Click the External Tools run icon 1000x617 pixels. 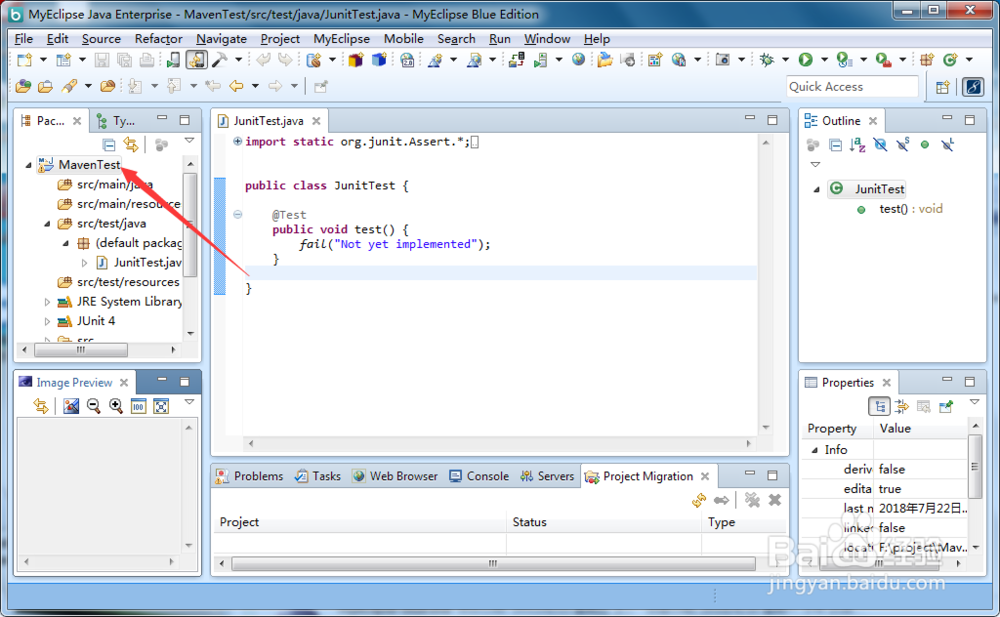(x=883, y=60)
